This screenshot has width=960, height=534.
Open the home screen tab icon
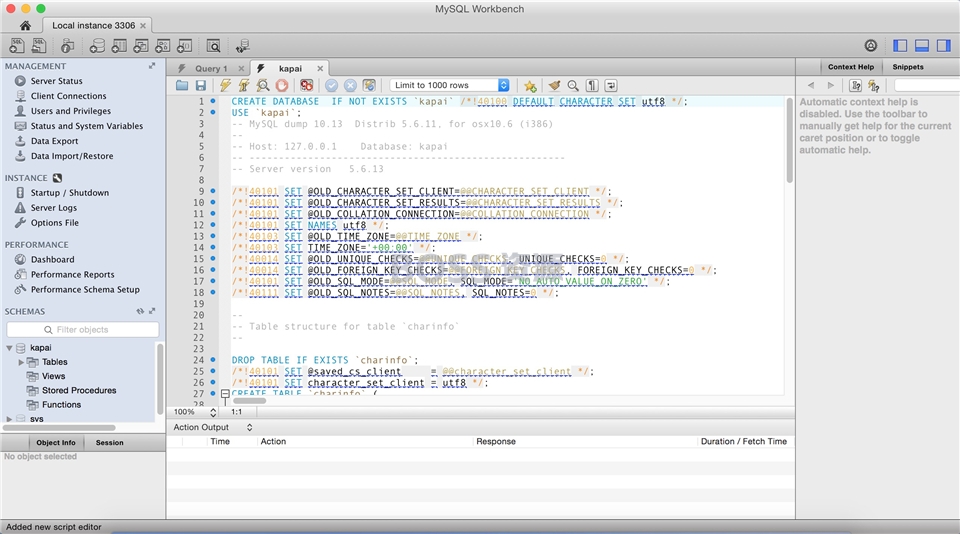click(x=25, y=25)
